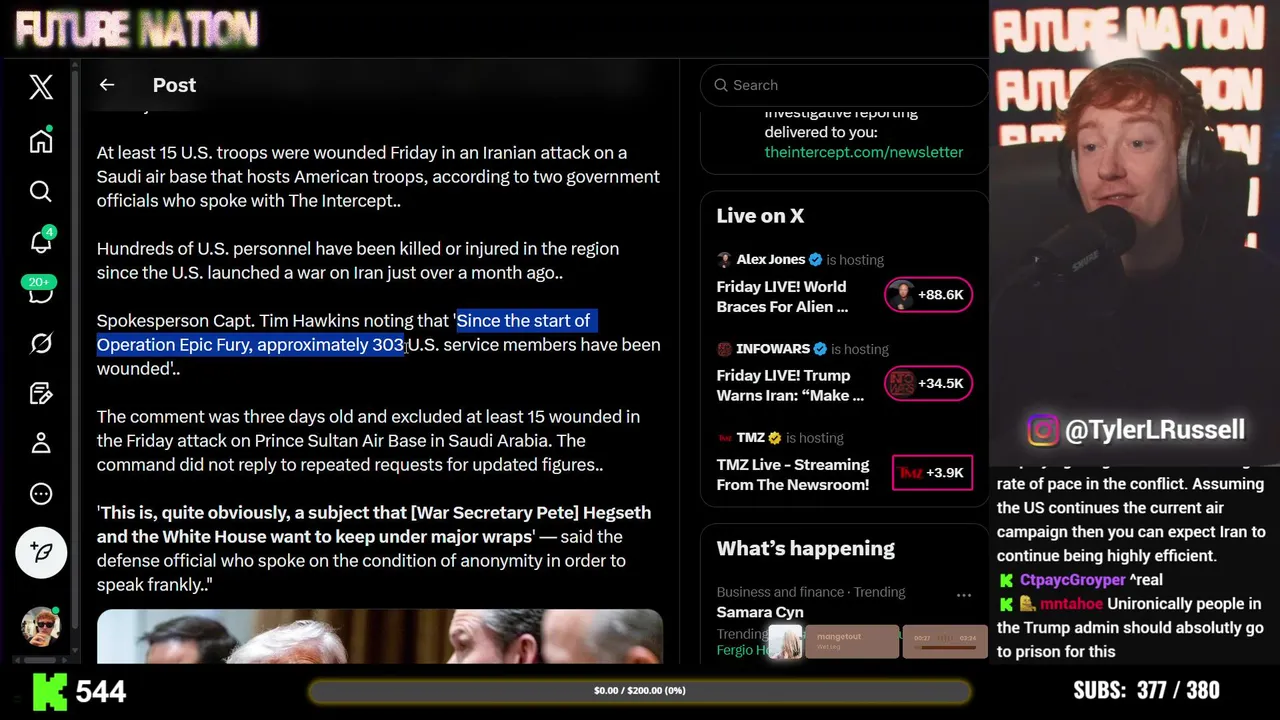
Task: Click the Kick logo in the bottom-left overlay
Action: (x=50, y=691)
